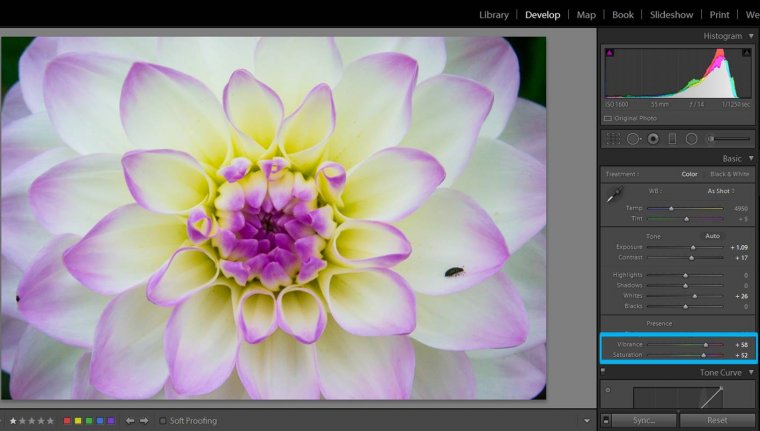Viewport: 760px width, 431px height.
Task: Click the Exposure value +1.09
Action: click(x=739, y=247)
